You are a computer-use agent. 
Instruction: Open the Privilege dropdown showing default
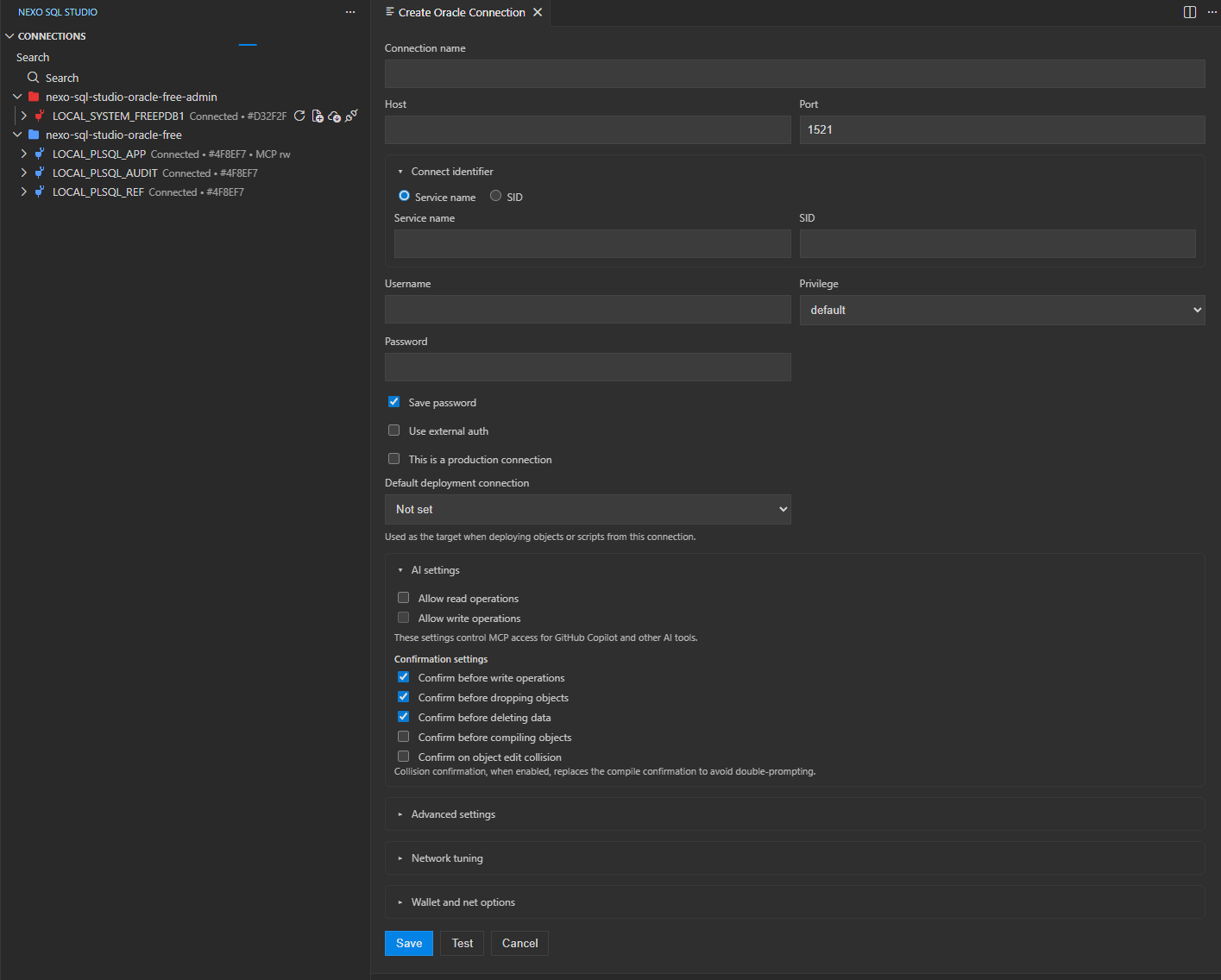(x=1002, y=310)
